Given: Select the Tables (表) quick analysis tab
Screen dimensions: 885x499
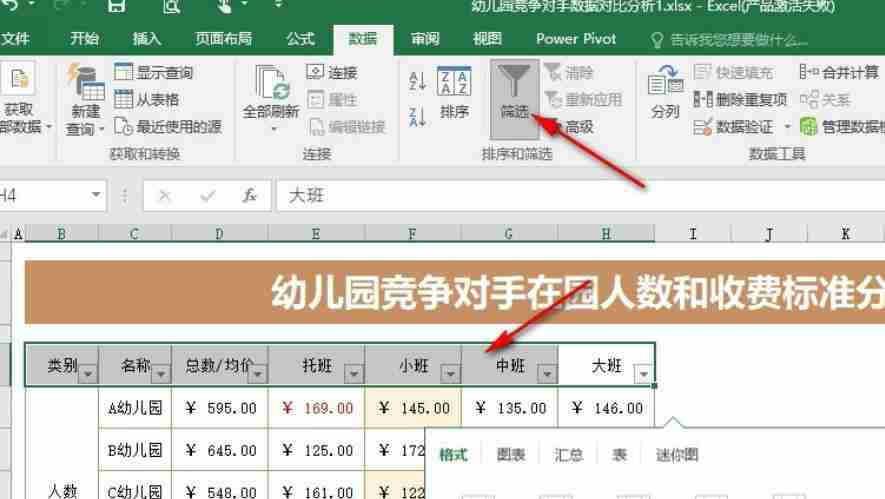Looking at the screenshot, I should tap(619, 455).
